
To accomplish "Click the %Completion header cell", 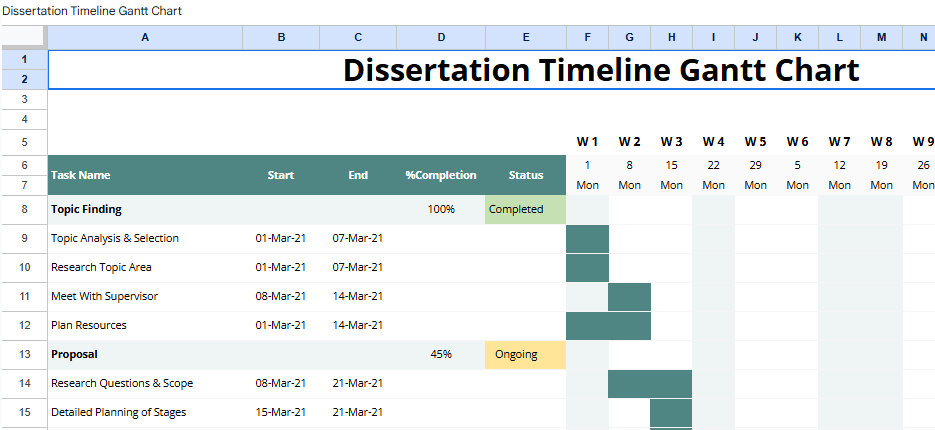I will click(441, 175).
